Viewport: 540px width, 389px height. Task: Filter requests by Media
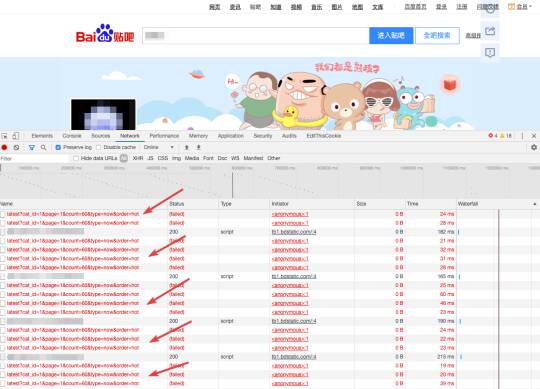coord(192,158)
